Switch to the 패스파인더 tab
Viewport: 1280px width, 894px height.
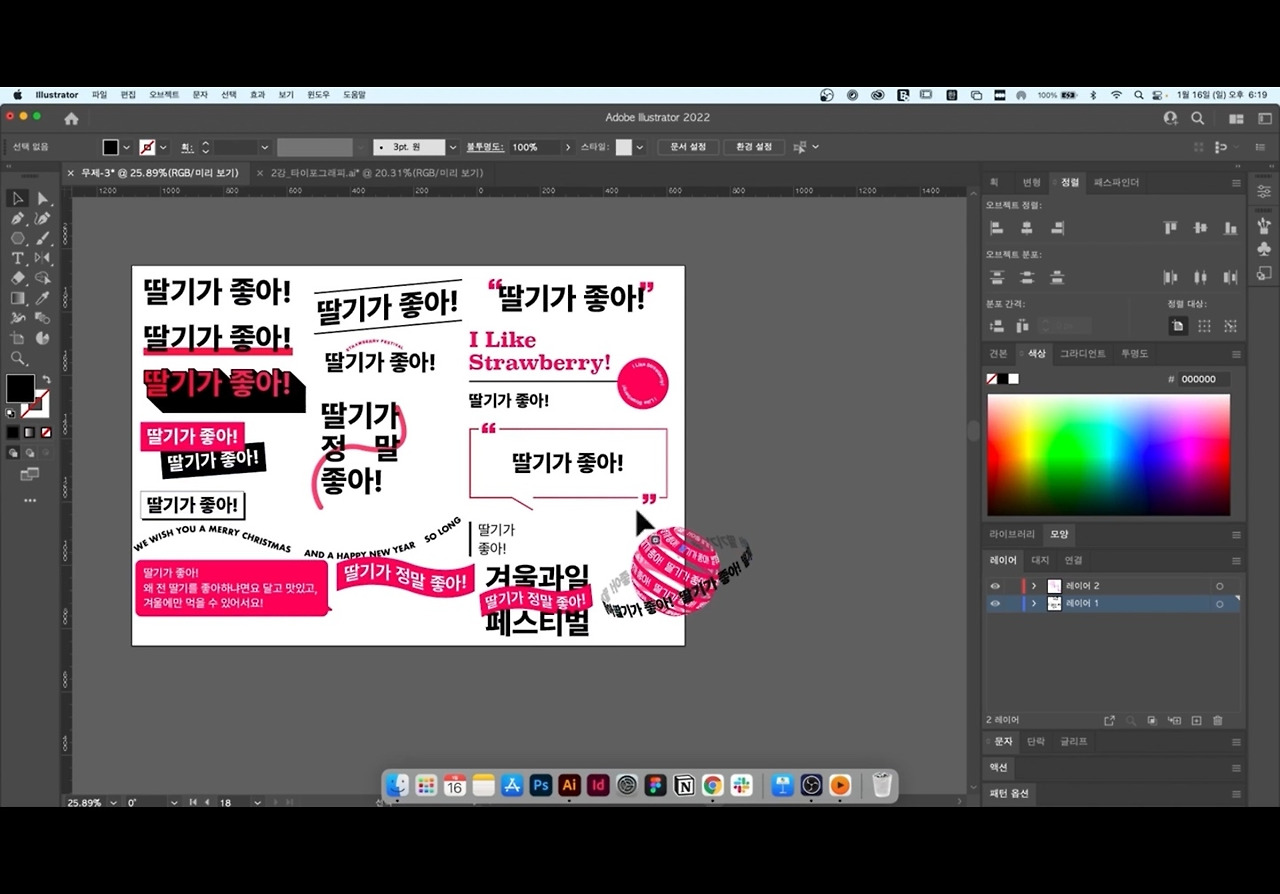(x=1117, y=183)
